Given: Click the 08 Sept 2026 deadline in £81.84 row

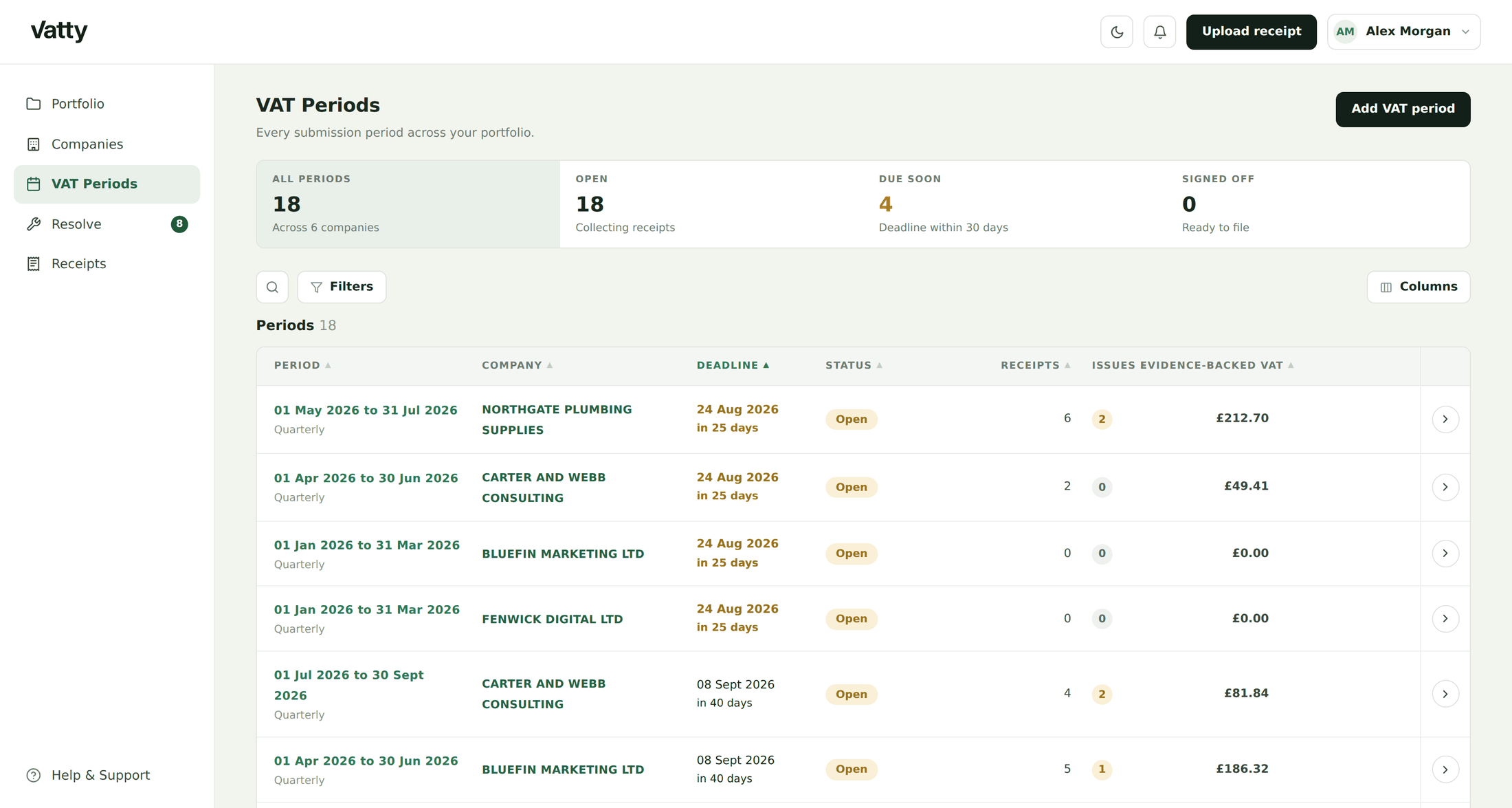Looking at the screenshot, I should point(735,685).
